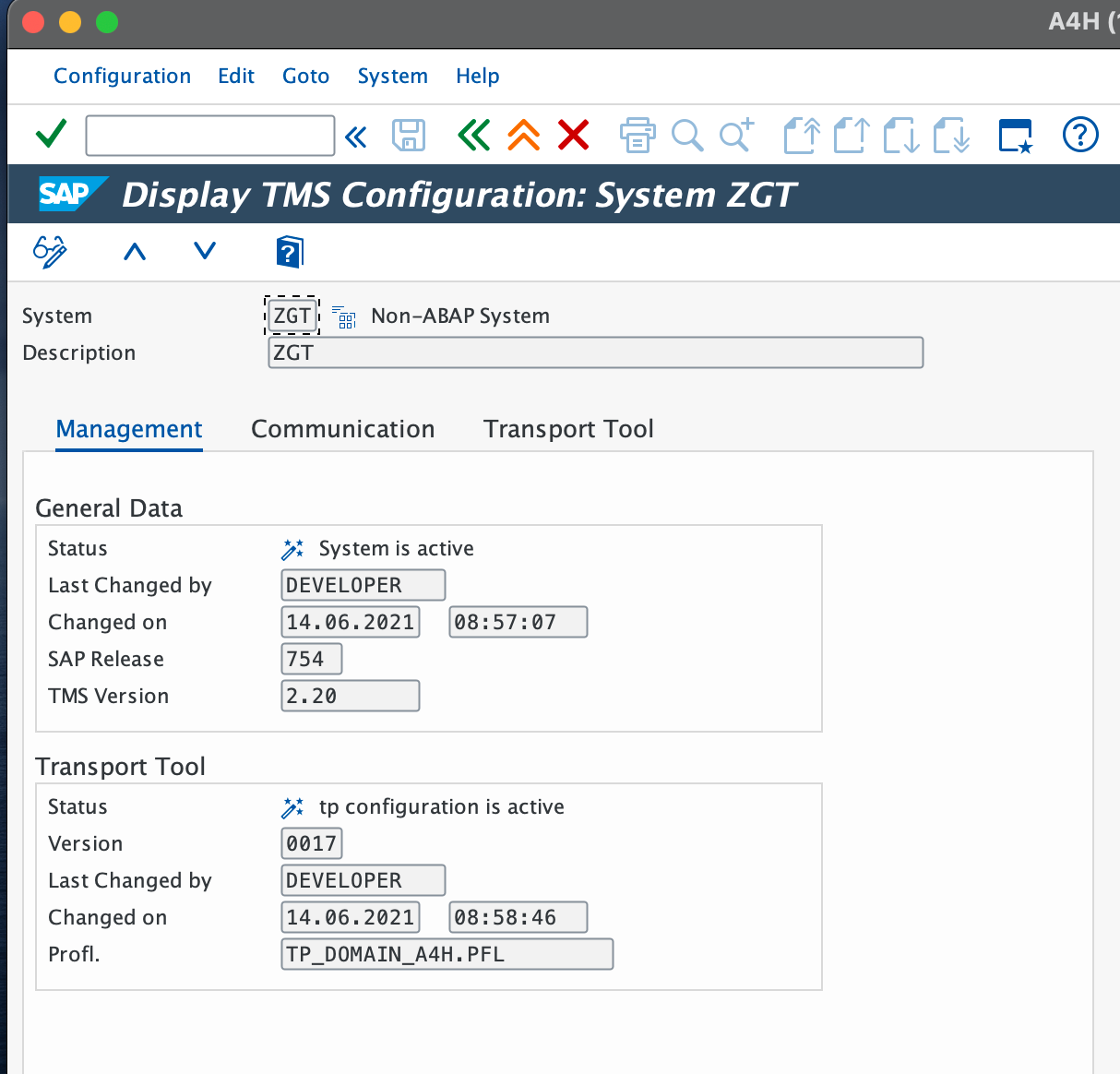Open the Goto menu
Viewport: 1120px width, 1074px height.
(x=306, y=76)
